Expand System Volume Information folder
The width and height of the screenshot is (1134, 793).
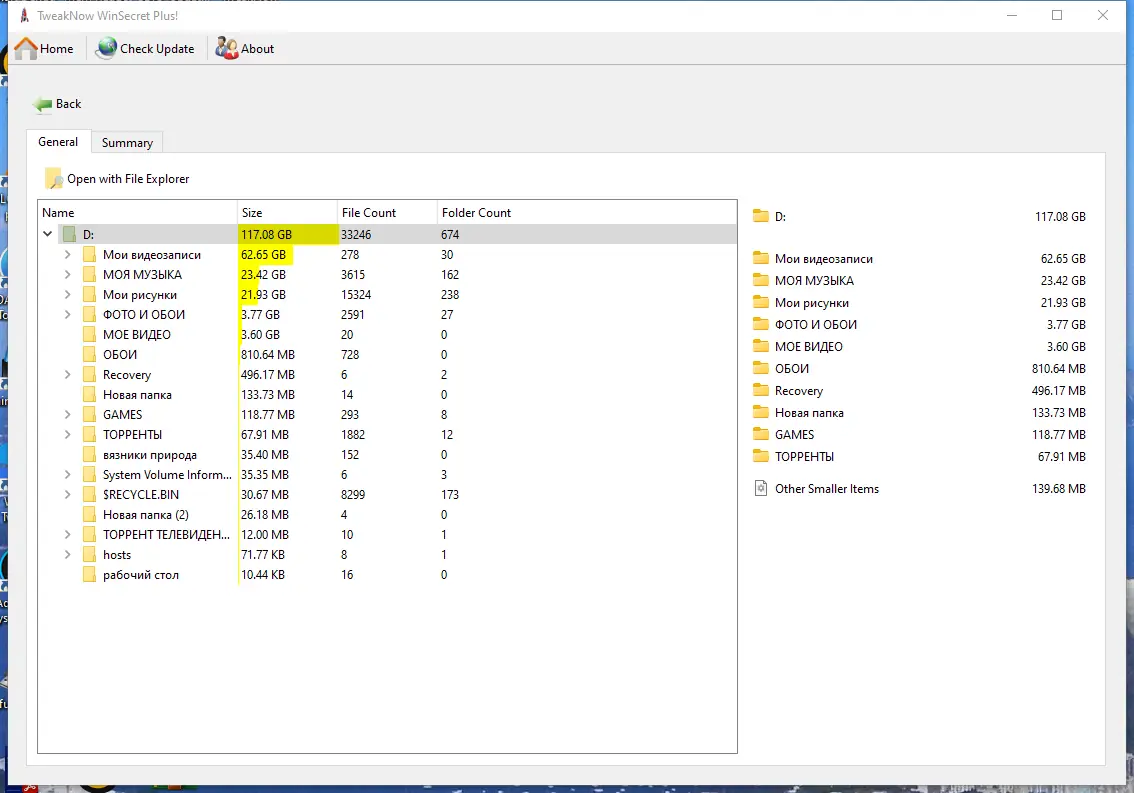tap(67, 475)
